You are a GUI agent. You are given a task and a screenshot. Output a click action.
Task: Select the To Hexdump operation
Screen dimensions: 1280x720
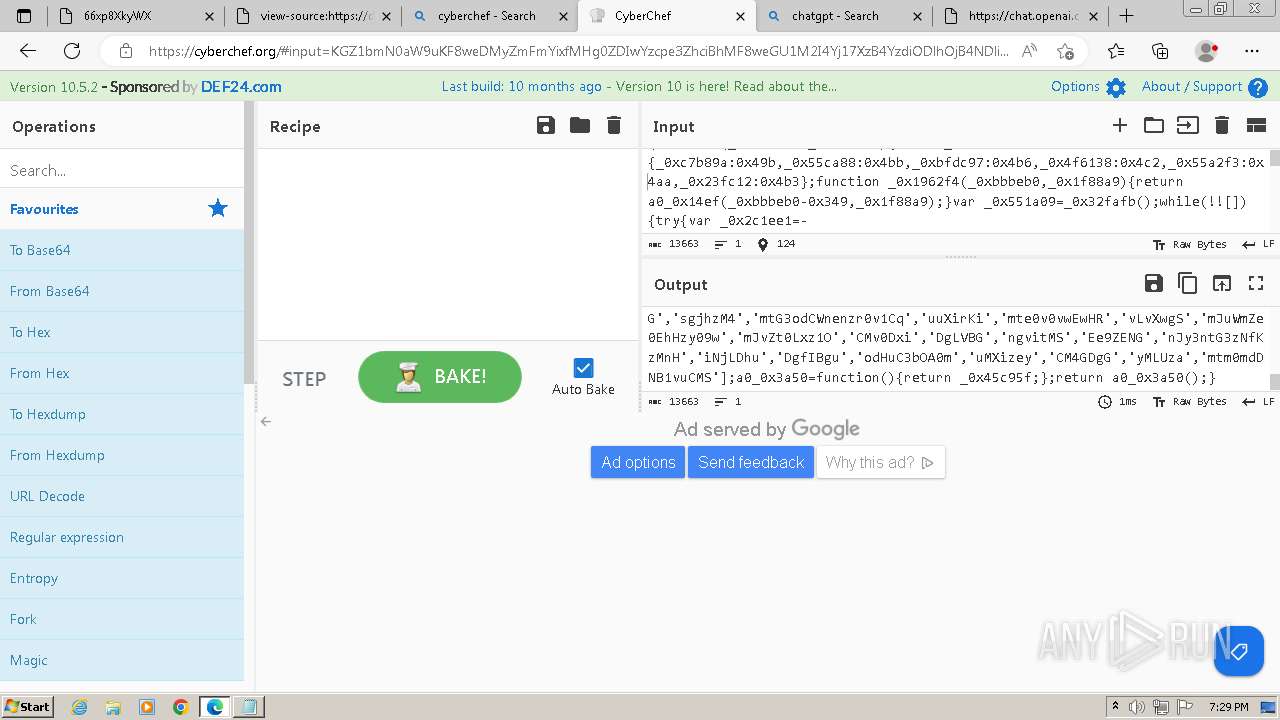tap(122, 414)
